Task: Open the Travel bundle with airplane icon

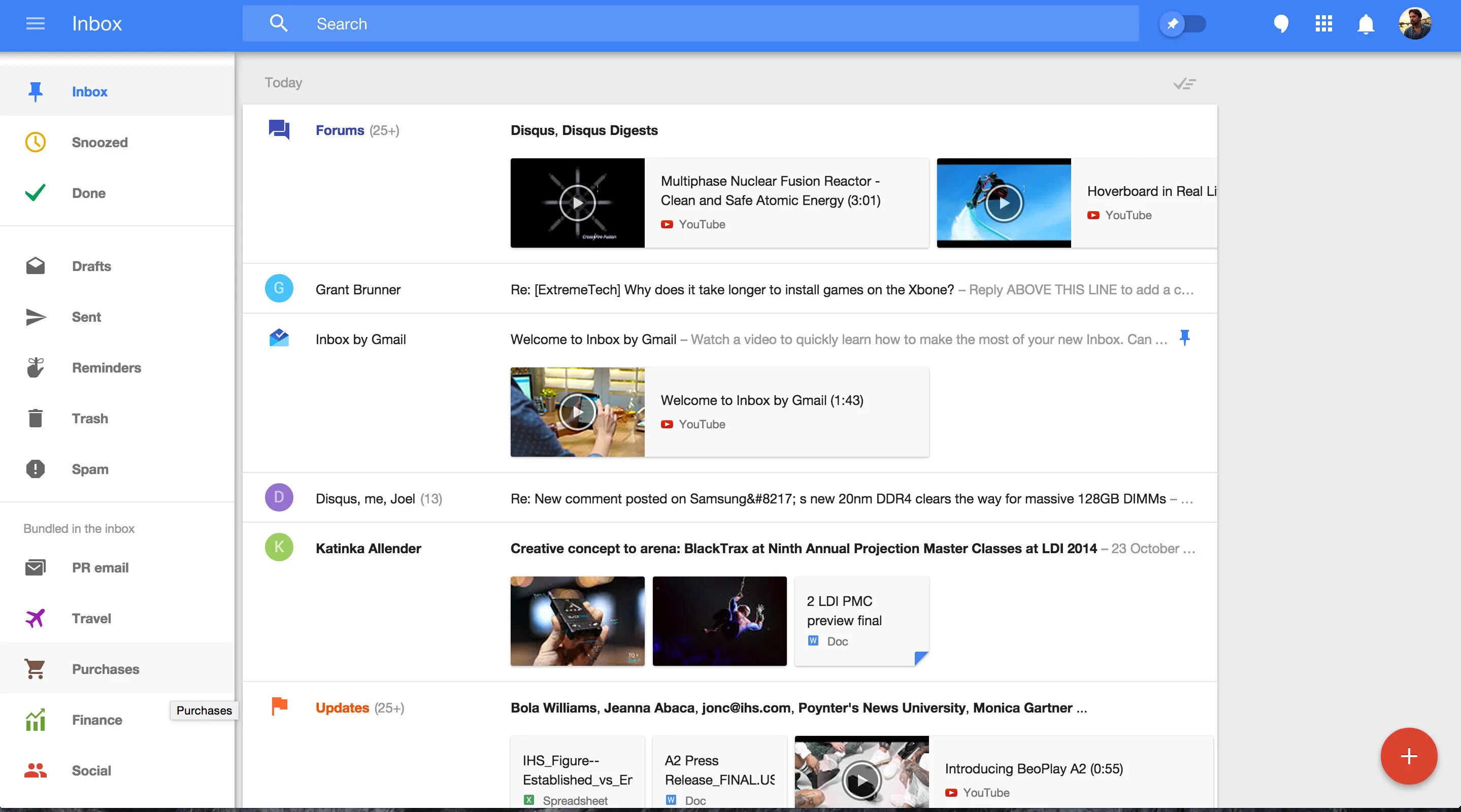Action: coord(91,618)
